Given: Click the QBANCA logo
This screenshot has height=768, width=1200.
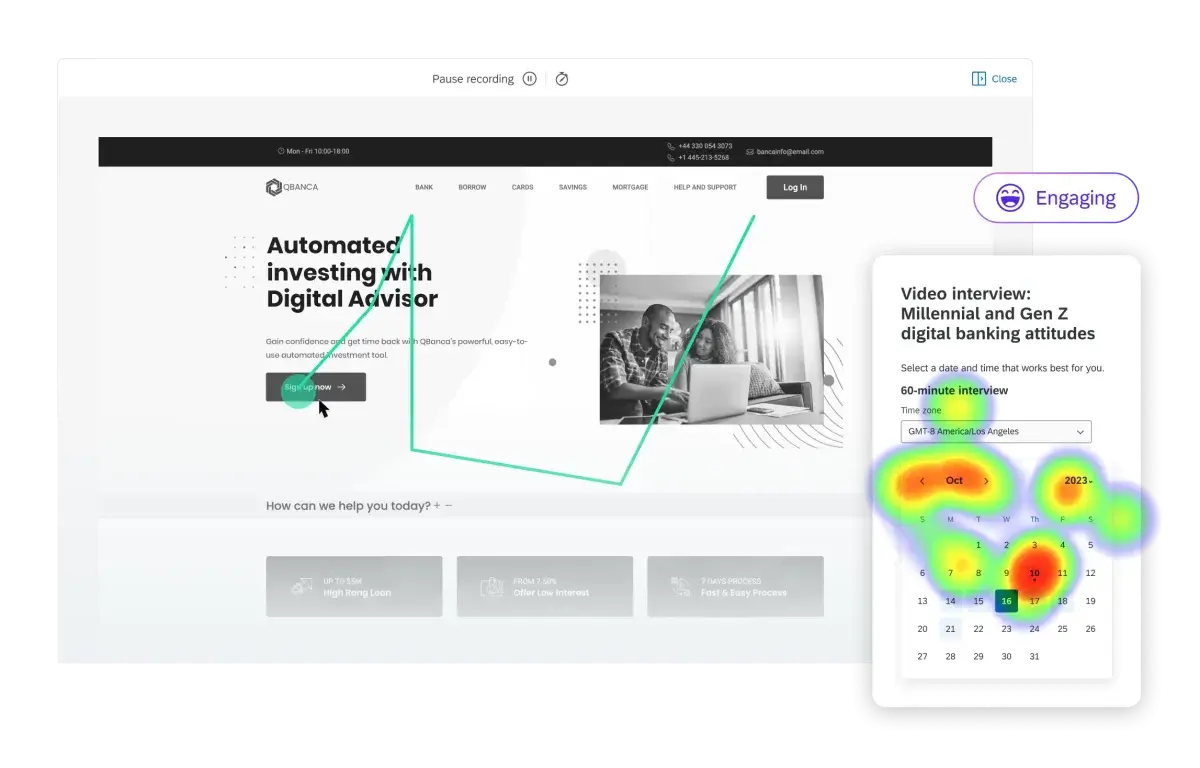Looking at the screenshot, I should (x=292, y=187).
